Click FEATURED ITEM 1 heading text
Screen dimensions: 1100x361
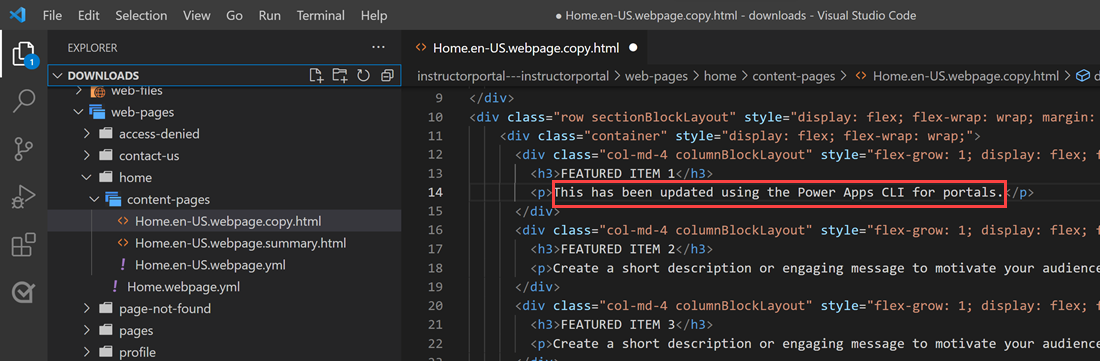pyautogui.click(x=617, y=173)
